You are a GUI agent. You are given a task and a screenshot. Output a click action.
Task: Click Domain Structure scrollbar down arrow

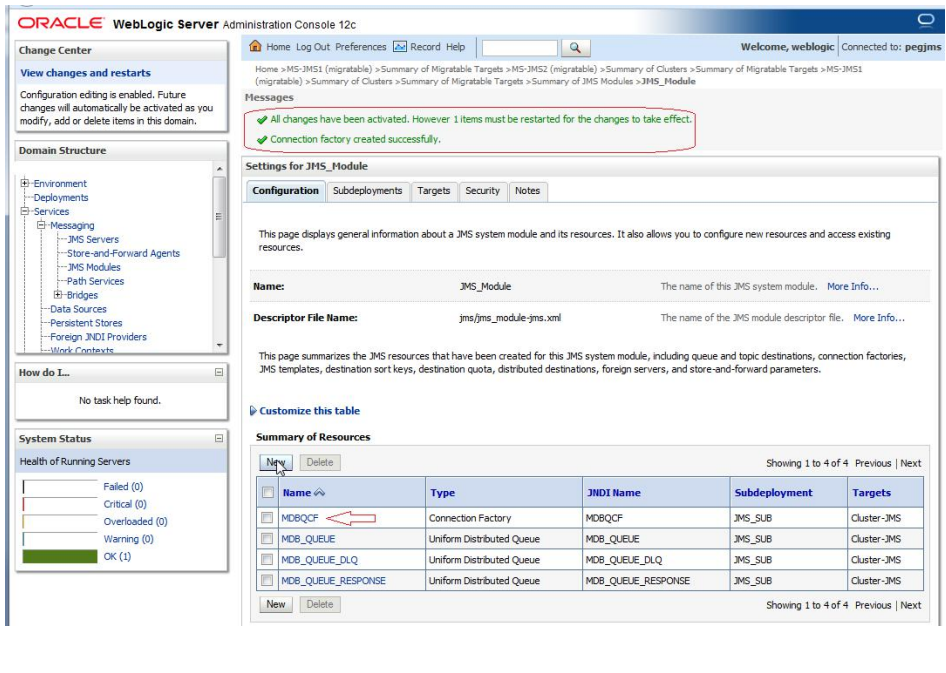pyautogui.click(x=220, y=345)
